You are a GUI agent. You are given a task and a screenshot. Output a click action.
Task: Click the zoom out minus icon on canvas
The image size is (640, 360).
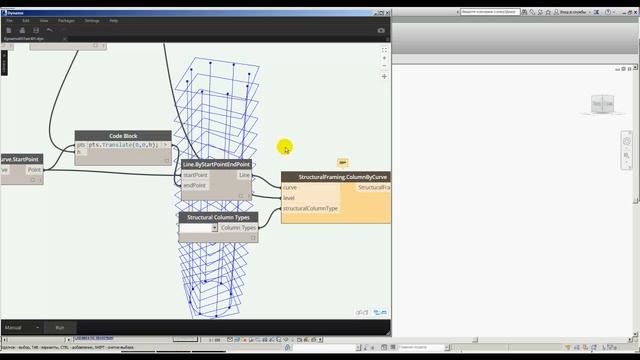click(384, 66)
